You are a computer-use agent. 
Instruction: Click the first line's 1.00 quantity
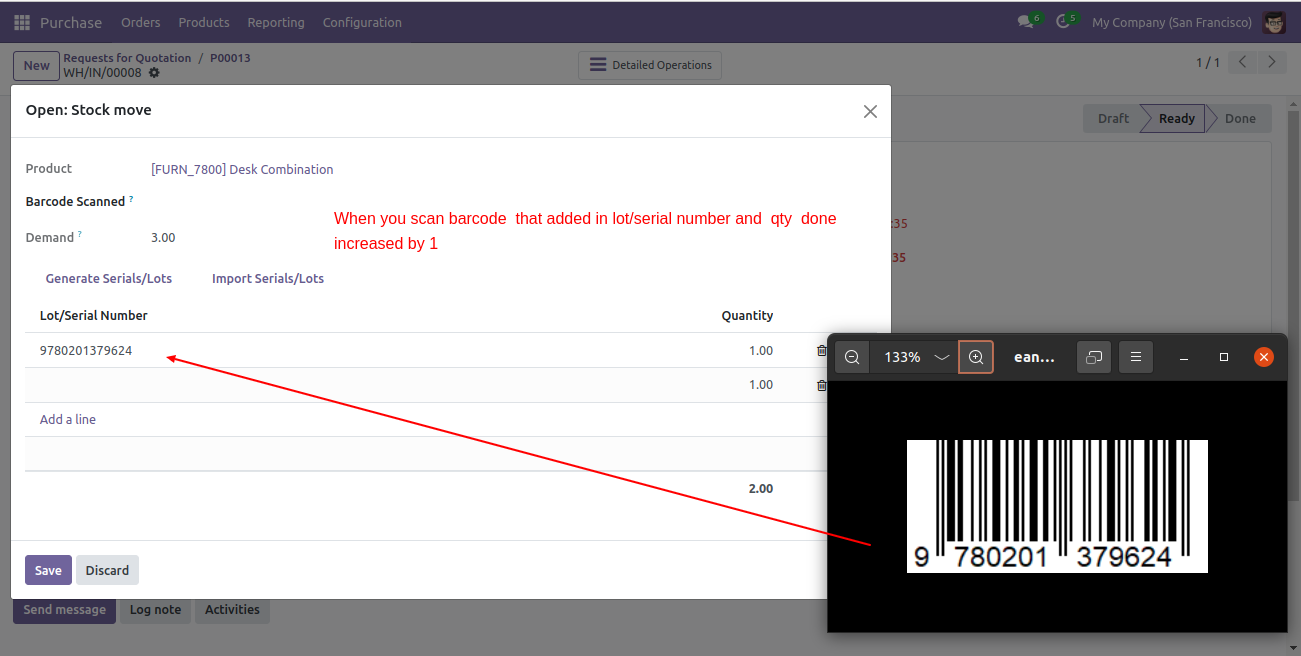pyautogui.click(x=761, y=351)
